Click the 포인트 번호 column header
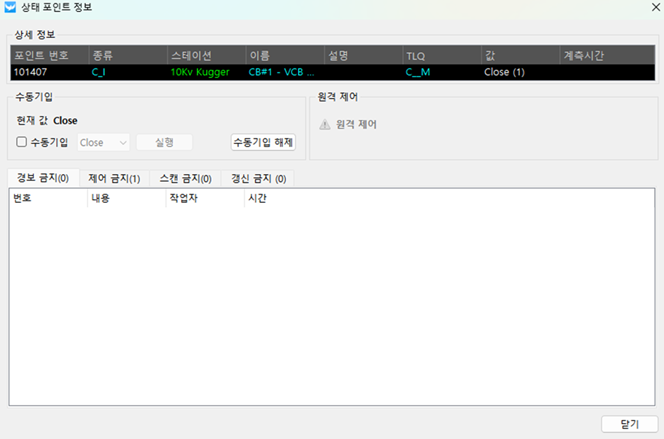Viewport: 664px width, 439px height. pos(48,56)
